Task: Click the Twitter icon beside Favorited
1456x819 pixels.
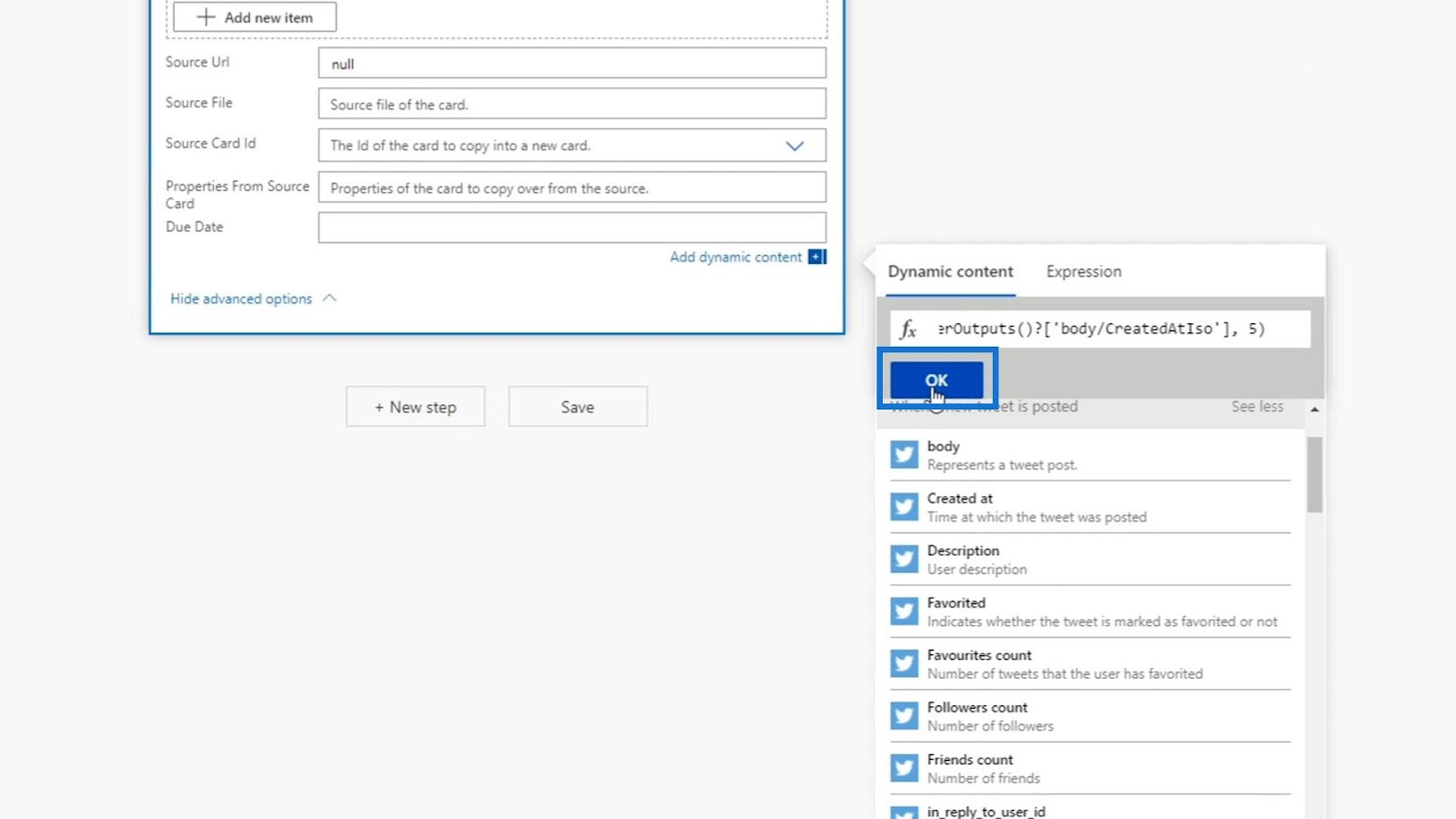Action: tap(904, 611)
